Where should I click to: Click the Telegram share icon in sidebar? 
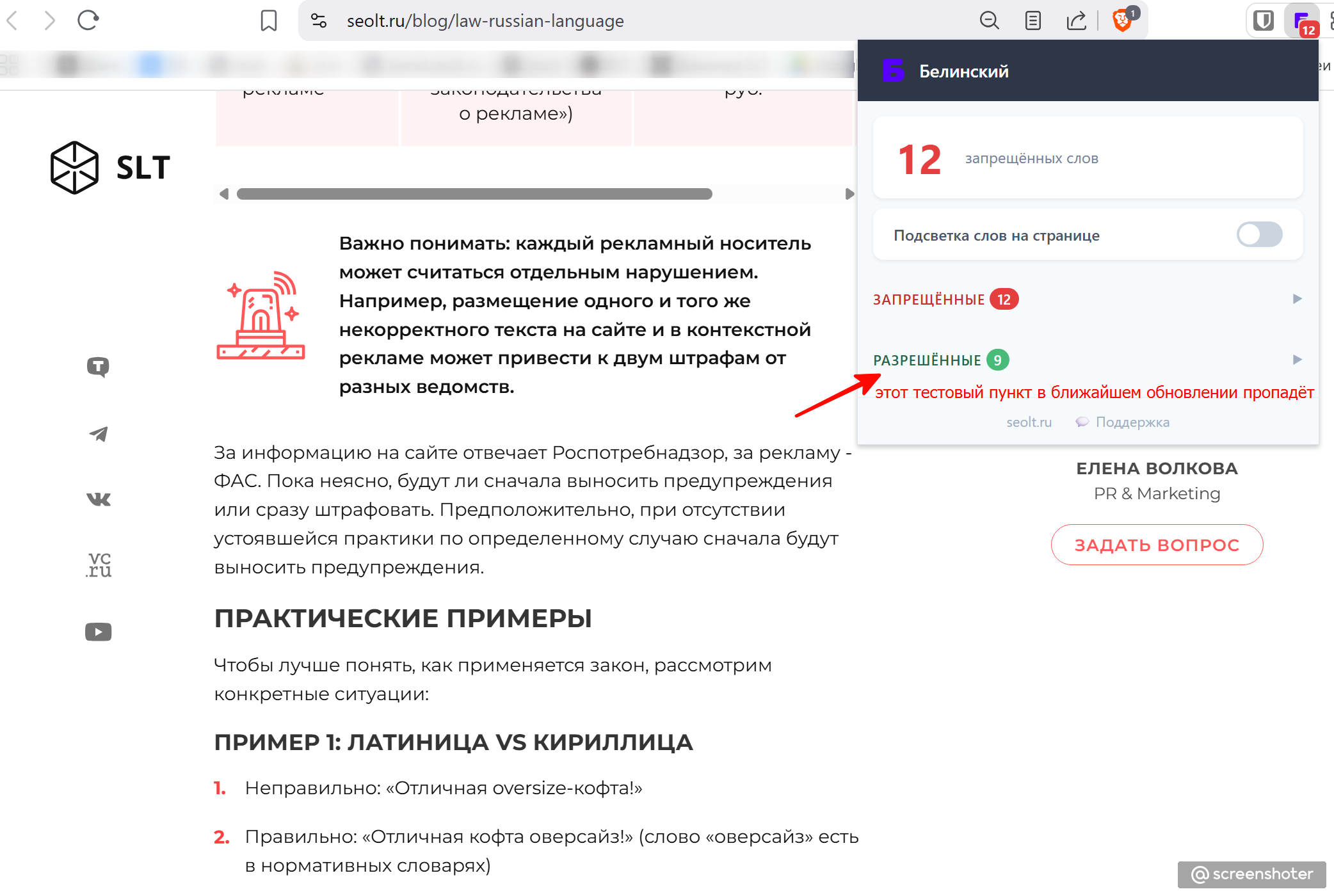pos(98,434)
